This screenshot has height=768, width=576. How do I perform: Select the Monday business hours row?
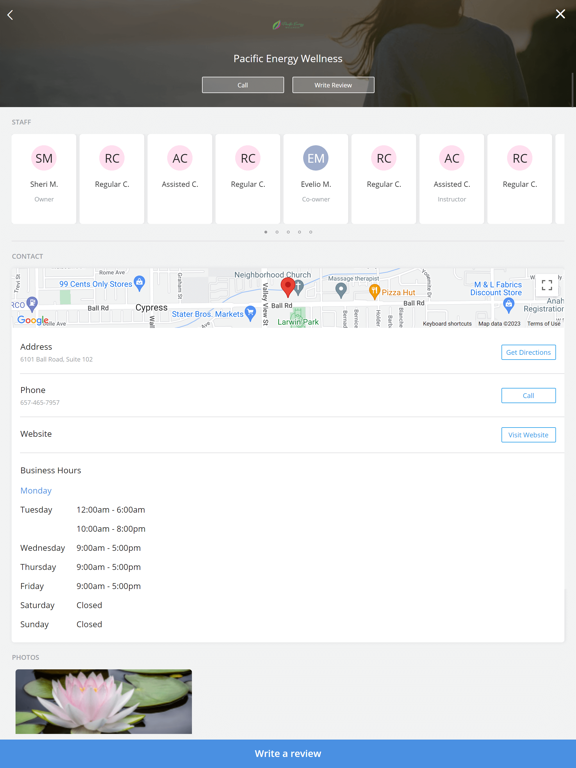(36, 490)
